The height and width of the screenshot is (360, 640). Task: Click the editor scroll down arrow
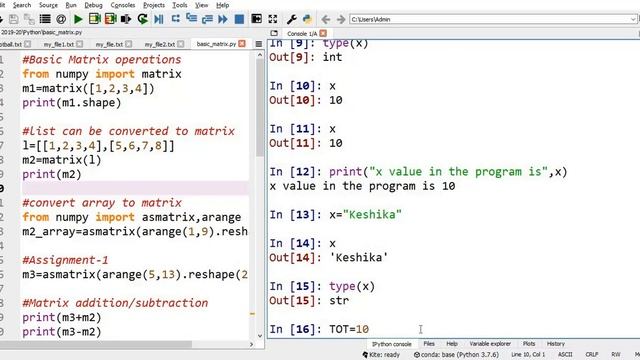point(260,336)
